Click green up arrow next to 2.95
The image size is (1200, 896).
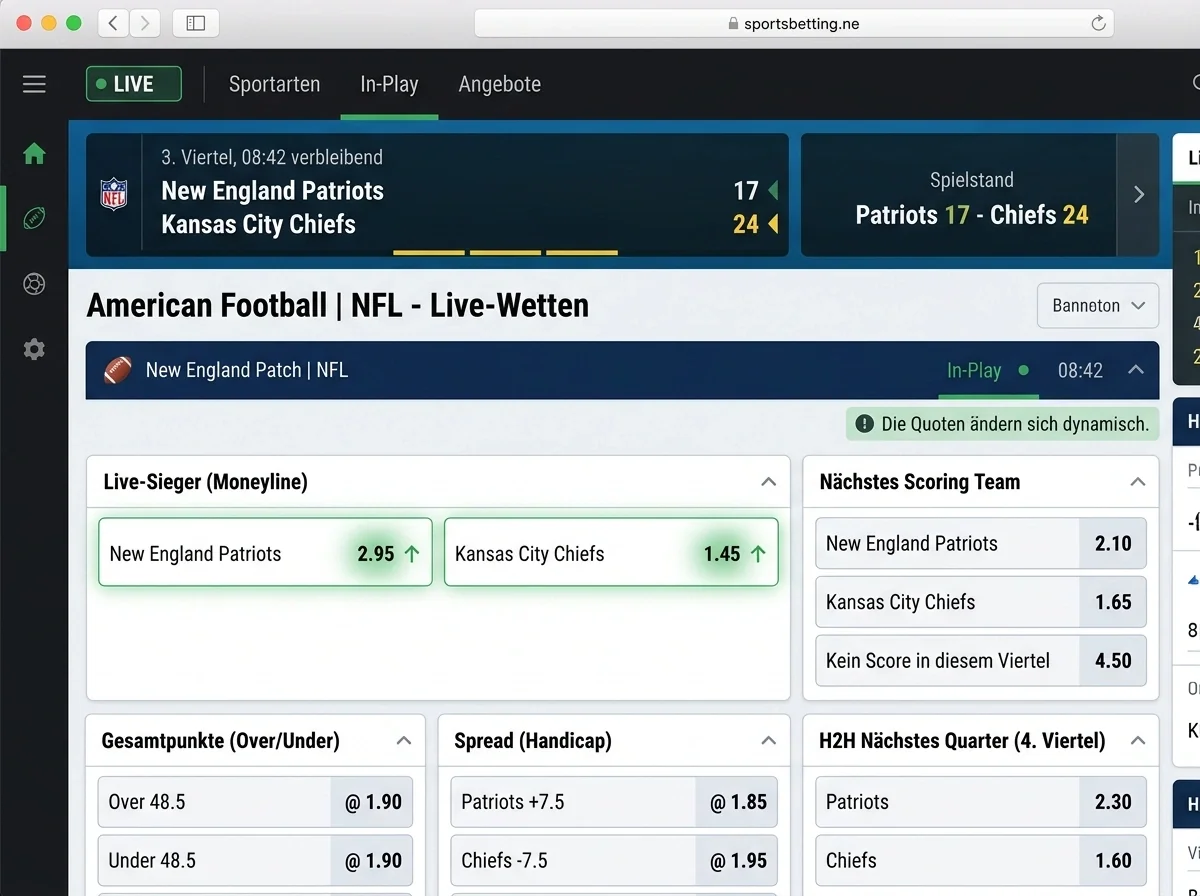[x=412, y=553]
